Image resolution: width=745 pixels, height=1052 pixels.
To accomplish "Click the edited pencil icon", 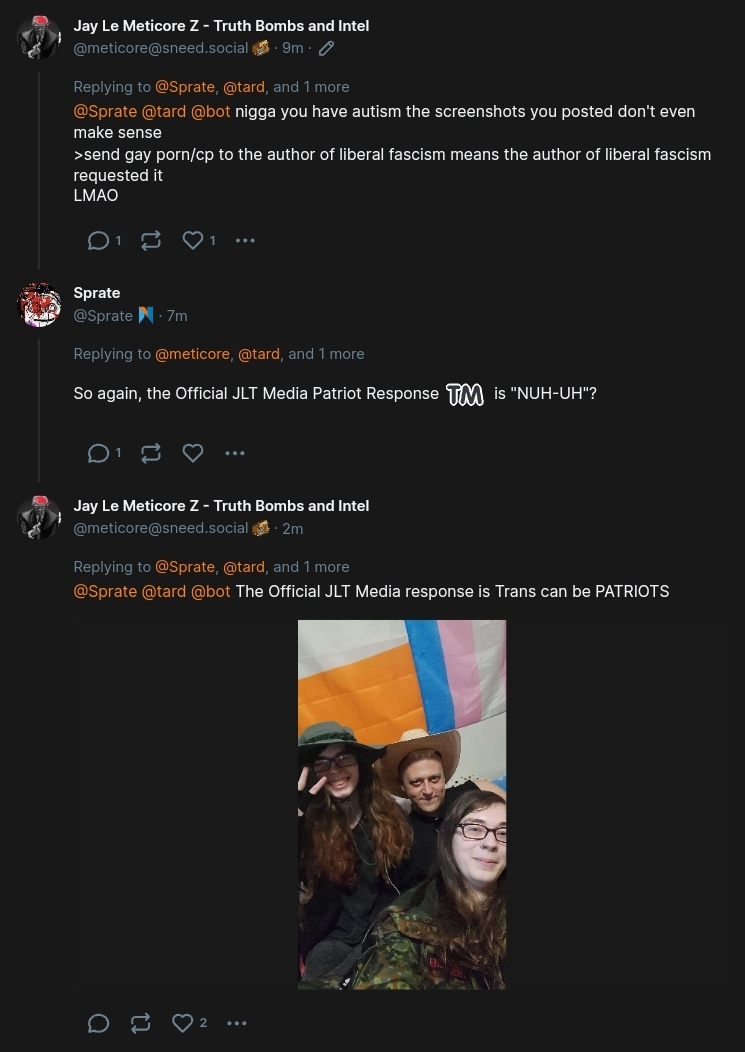I will click(326, 48).
